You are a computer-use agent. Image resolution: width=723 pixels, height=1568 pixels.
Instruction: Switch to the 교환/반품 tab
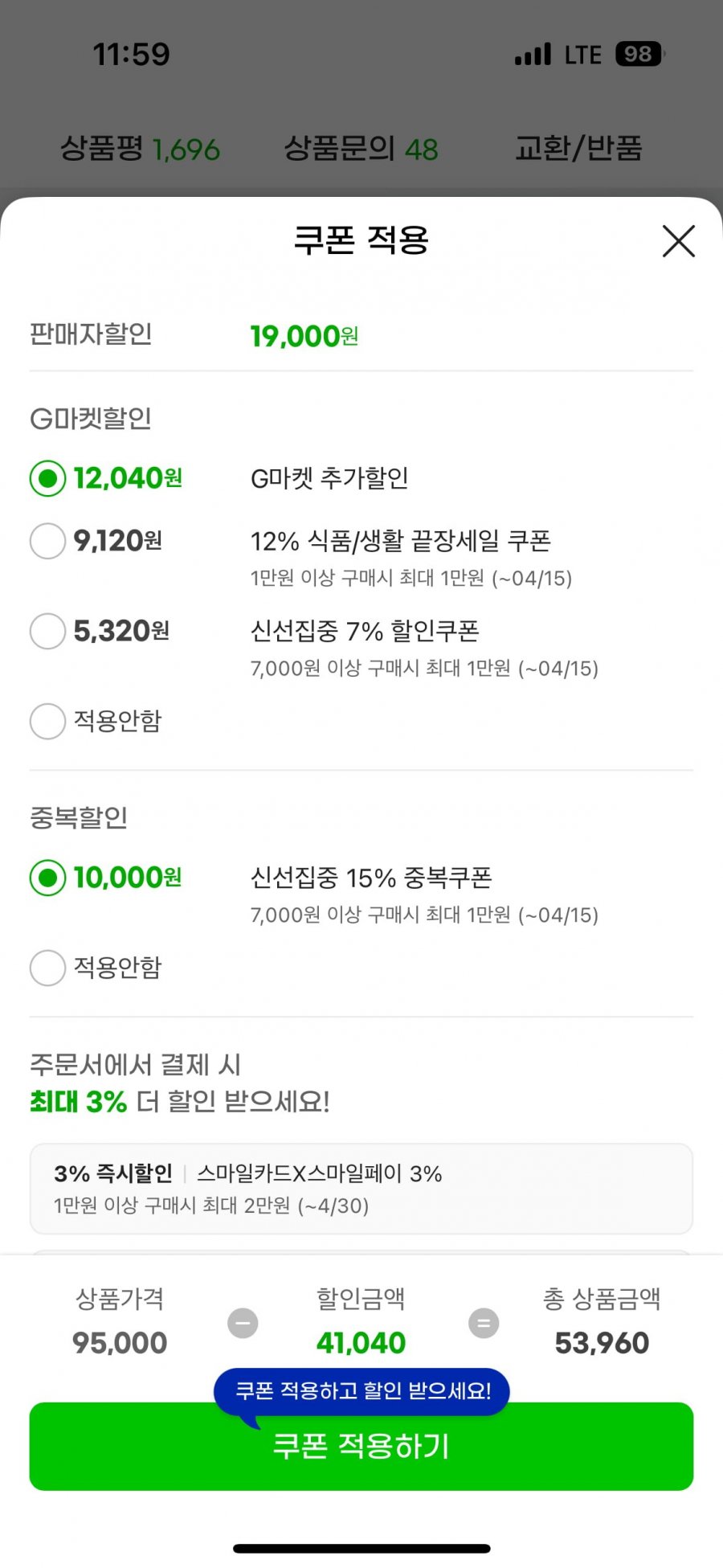tap(578, 149)
